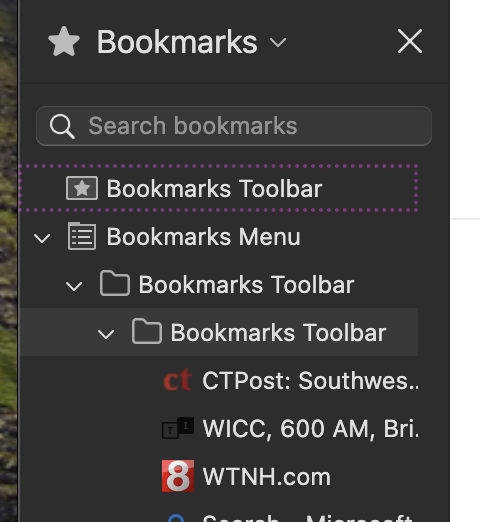
Task: Collapse the Bookmarks Toolbar folder directly under Bookmarks Menu
Action: click(74, 286)
